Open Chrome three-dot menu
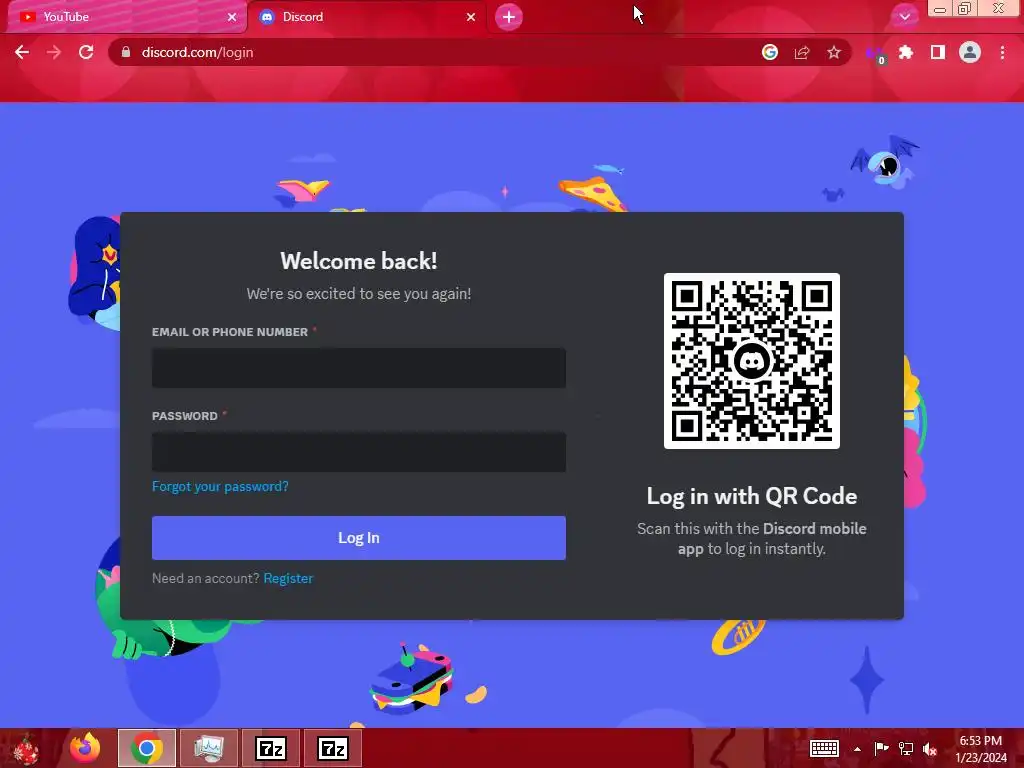This screenshot has width=1024, height=768. (1002, 52)
